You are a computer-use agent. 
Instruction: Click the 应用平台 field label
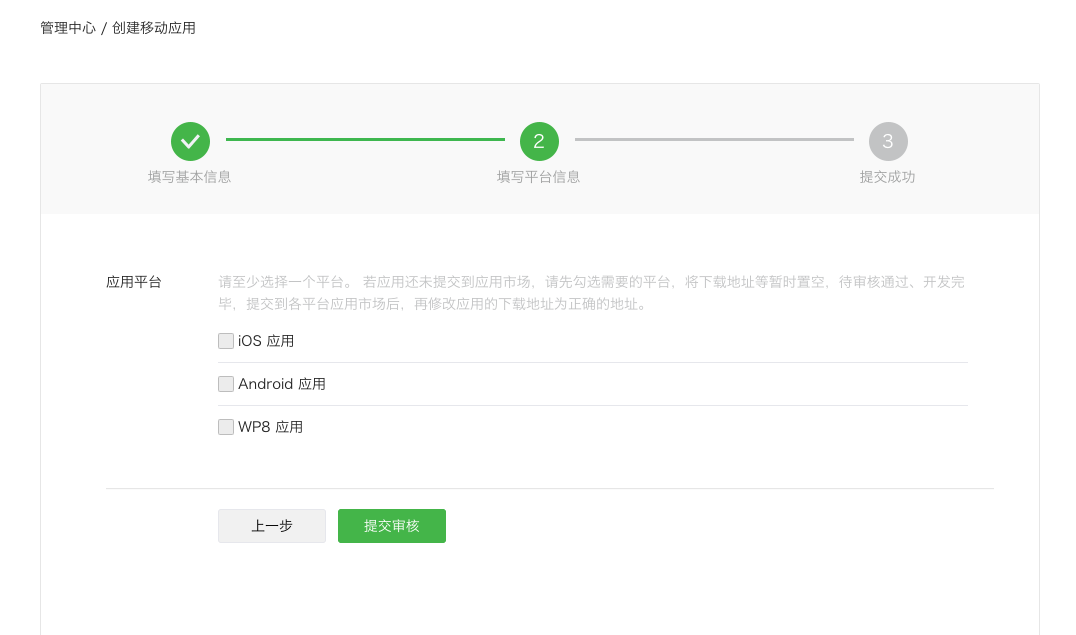click(134, 281)
